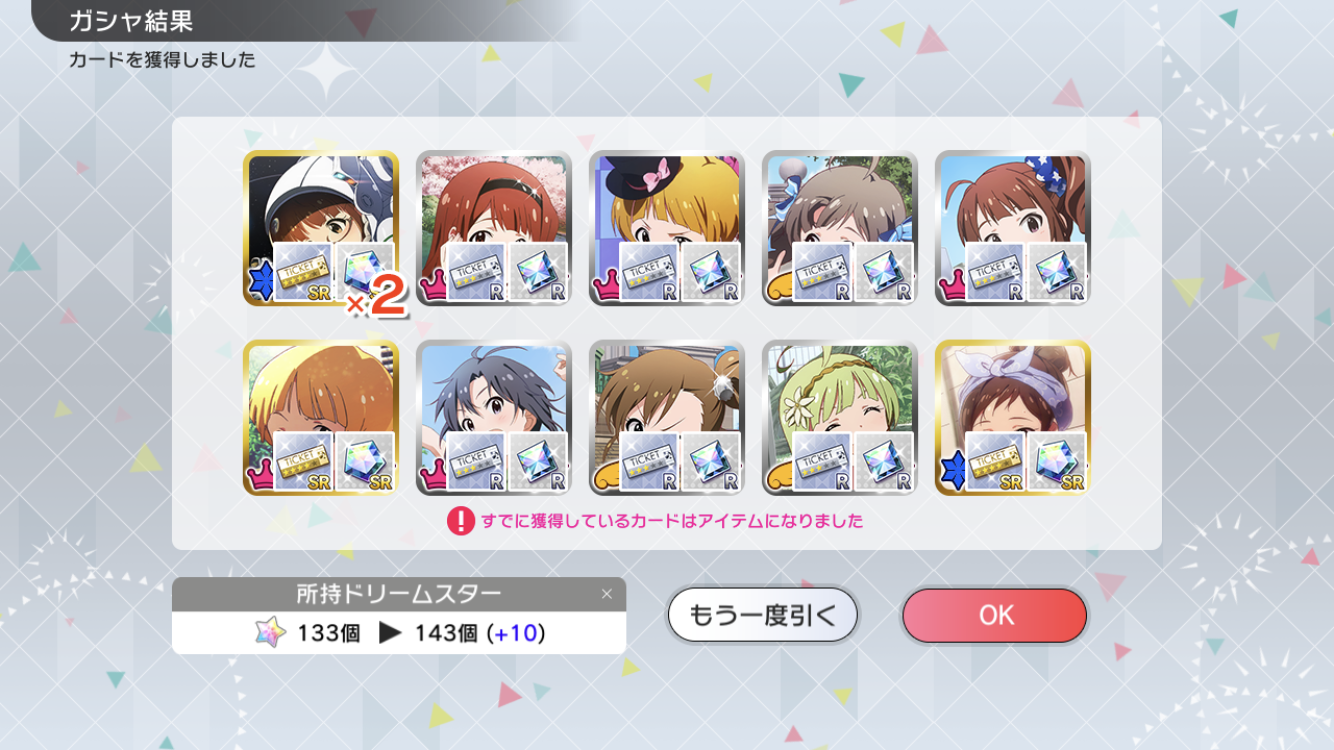This screenshot has height=750, width=1334.
Task: Select the astronaut helmet SR card
Action: 320,228
